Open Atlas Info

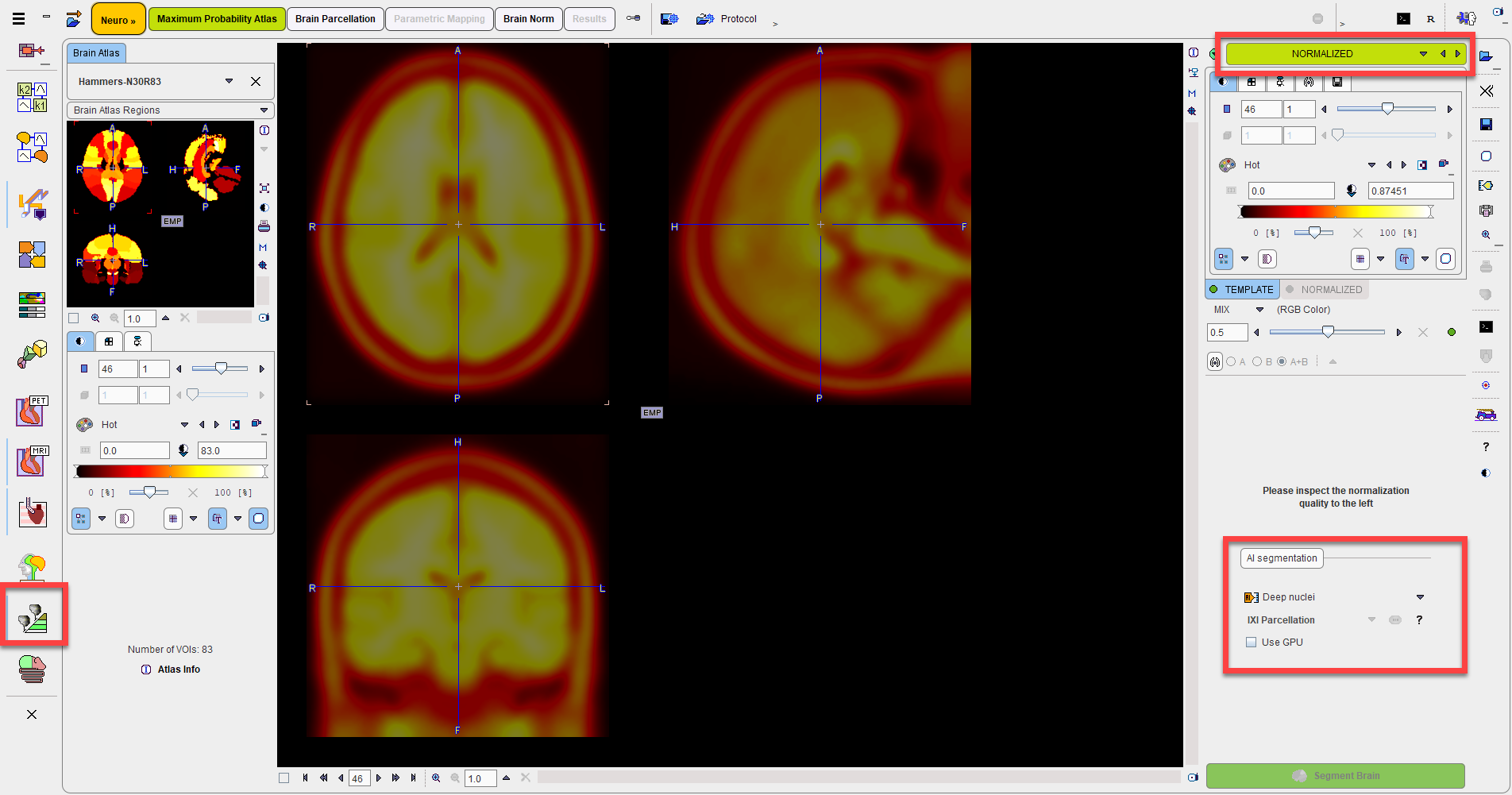[179, 670]
